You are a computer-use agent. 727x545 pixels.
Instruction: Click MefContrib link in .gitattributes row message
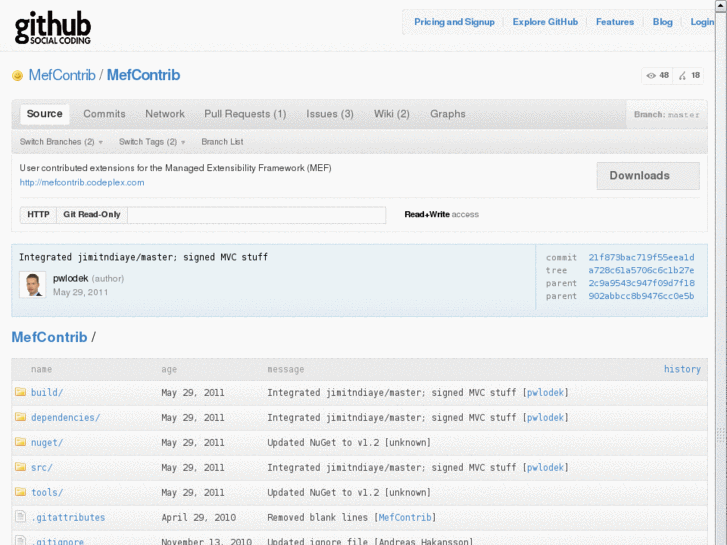point(405,518)
